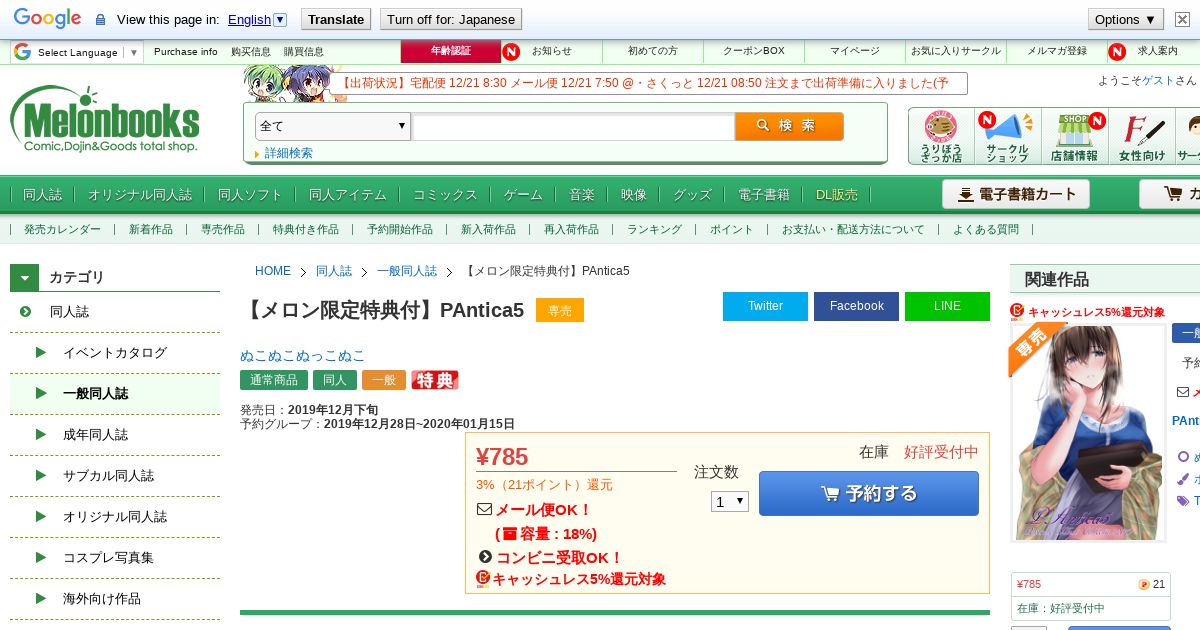Close the Google Translate bar
The width and height of the screenshot is (1200, 630).
1182,19
